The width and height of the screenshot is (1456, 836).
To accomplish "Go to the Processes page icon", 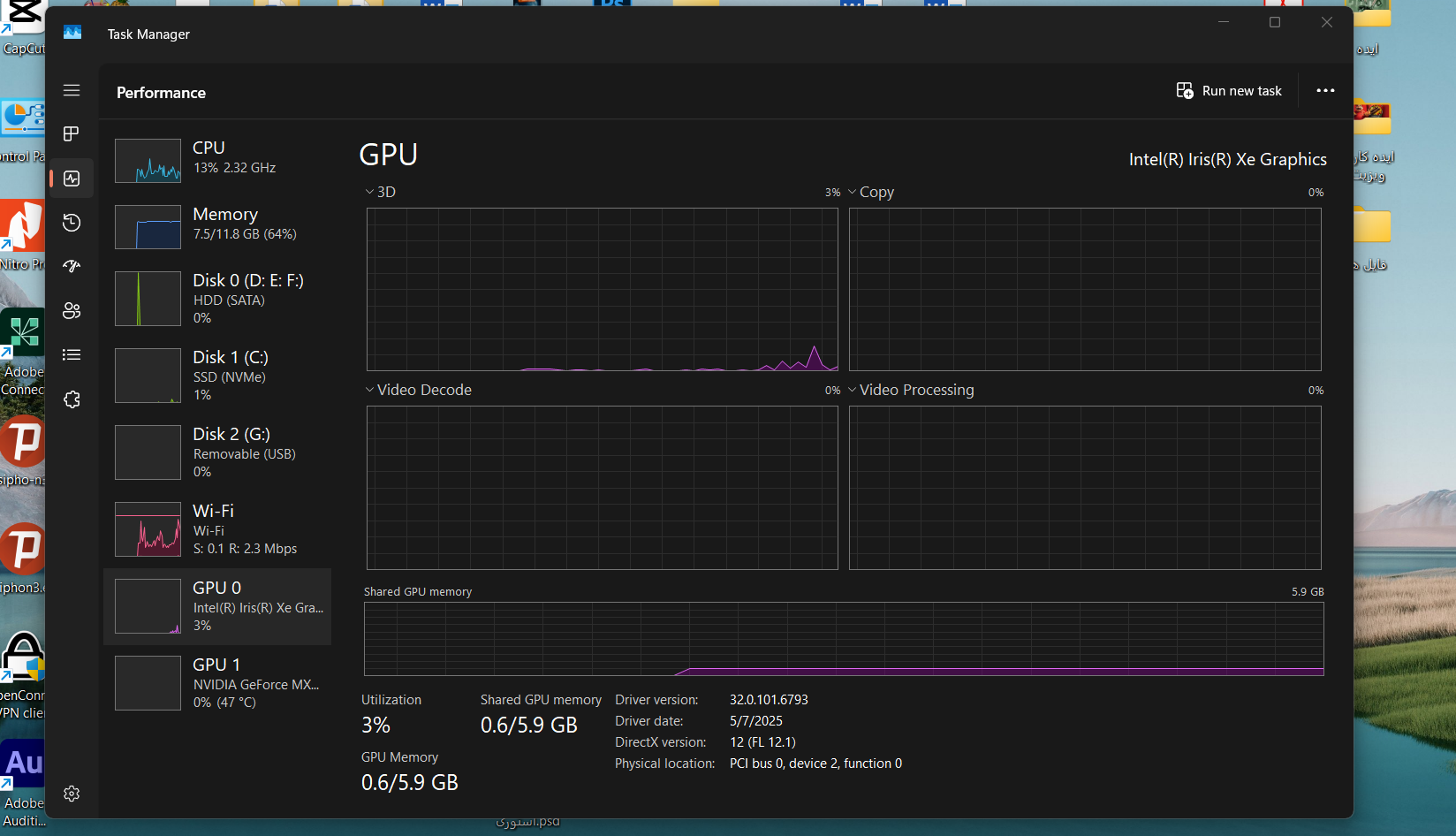I will [72, 133].
